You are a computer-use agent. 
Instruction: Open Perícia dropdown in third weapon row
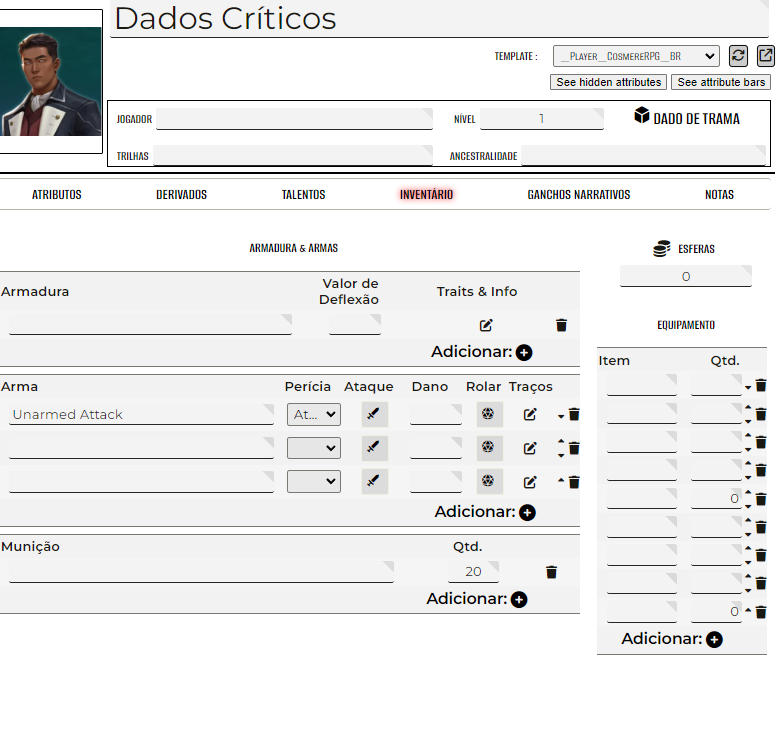(x=314, y=481)
